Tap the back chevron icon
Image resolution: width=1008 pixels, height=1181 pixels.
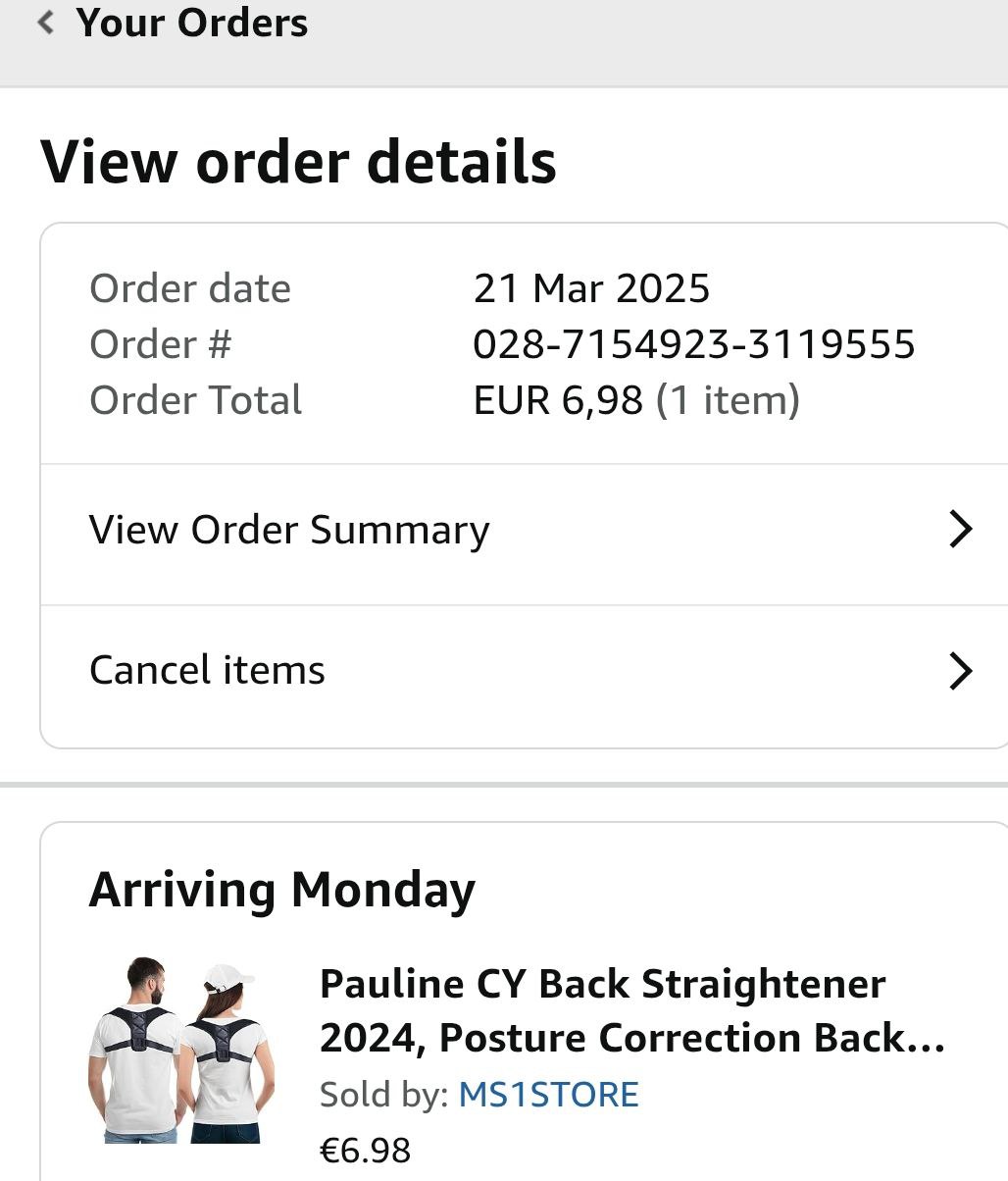tap(45, 22)
